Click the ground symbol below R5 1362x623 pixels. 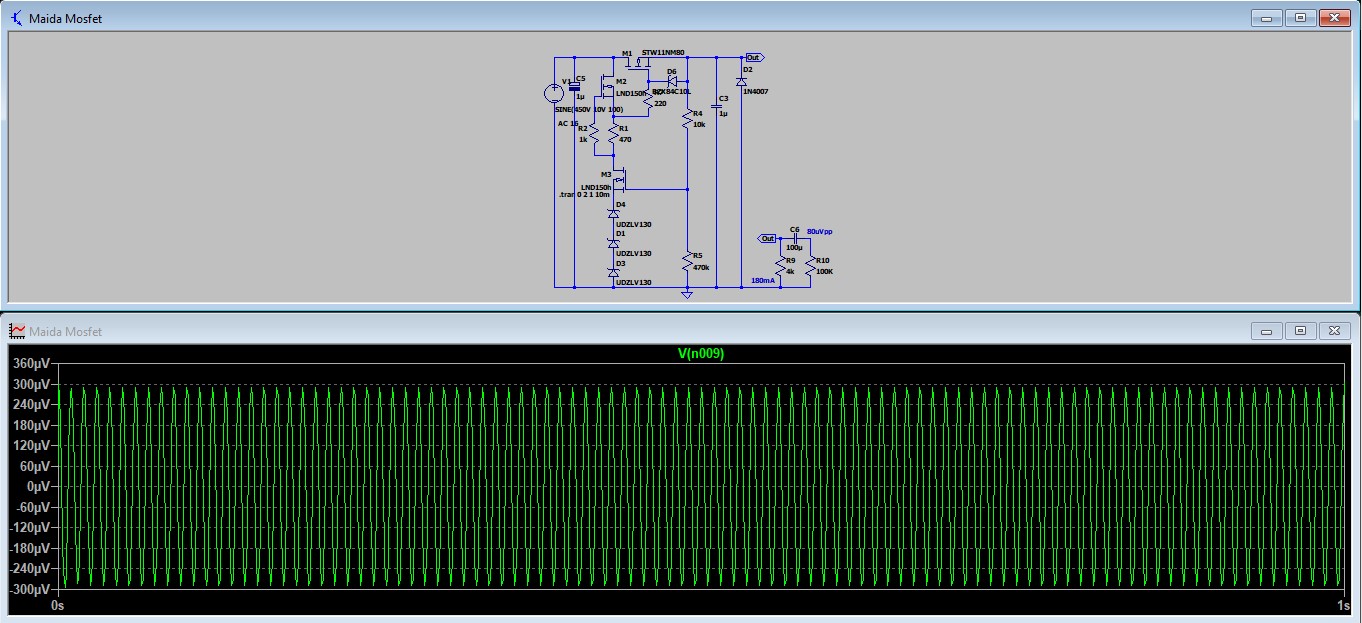pos(687,294)
